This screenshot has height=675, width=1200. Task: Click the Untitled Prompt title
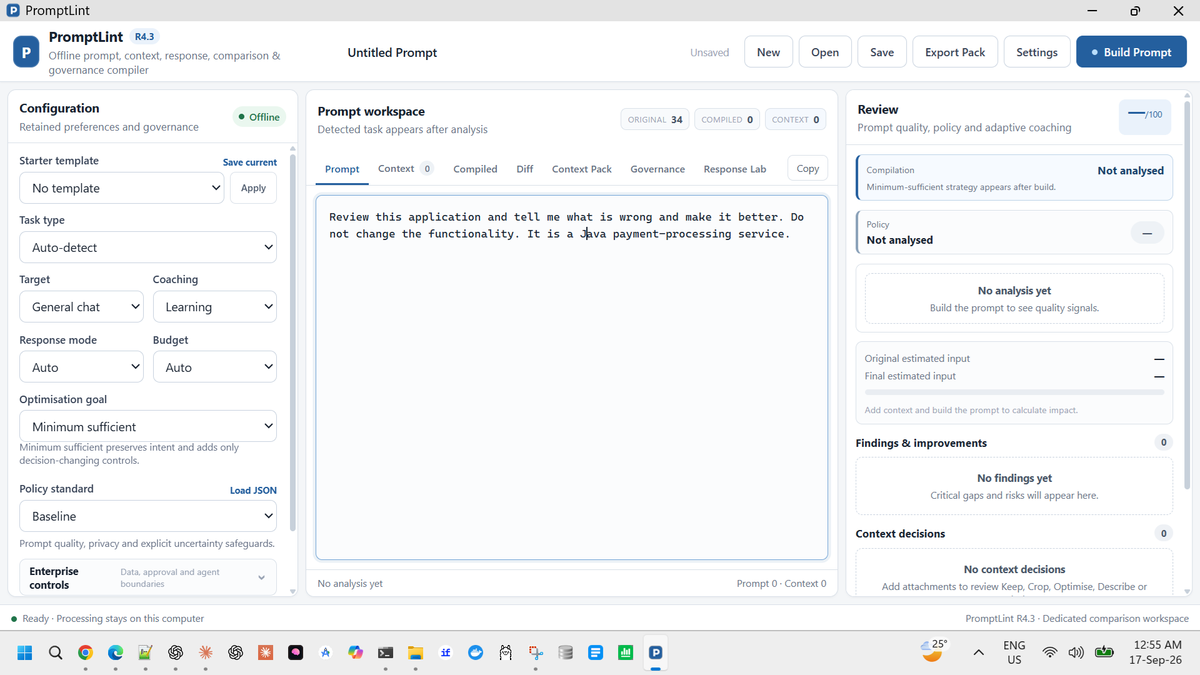(x=392, y=52)
